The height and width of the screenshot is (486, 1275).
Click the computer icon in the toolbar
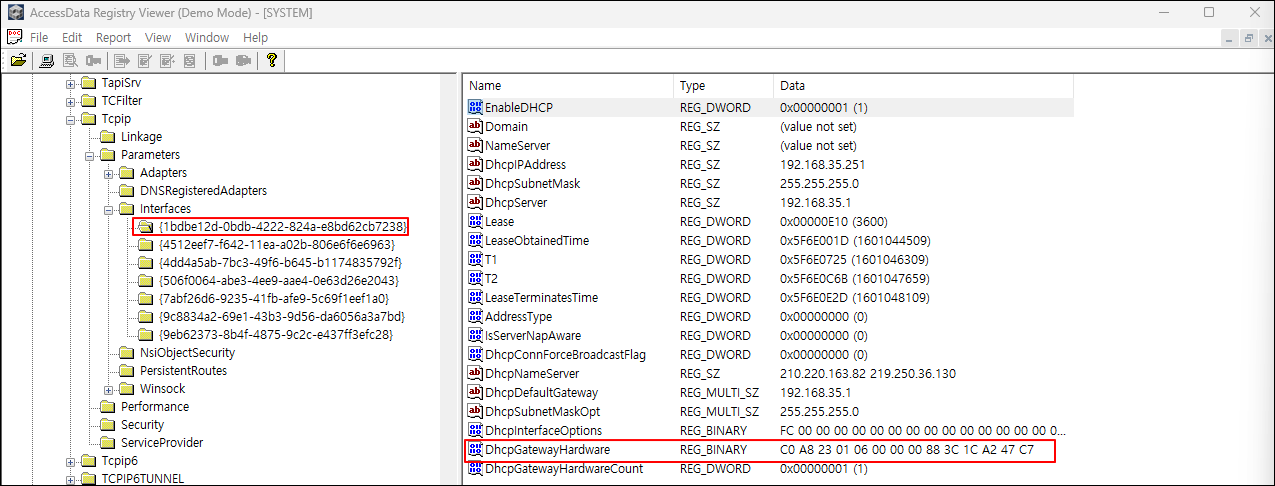point(46,61)
